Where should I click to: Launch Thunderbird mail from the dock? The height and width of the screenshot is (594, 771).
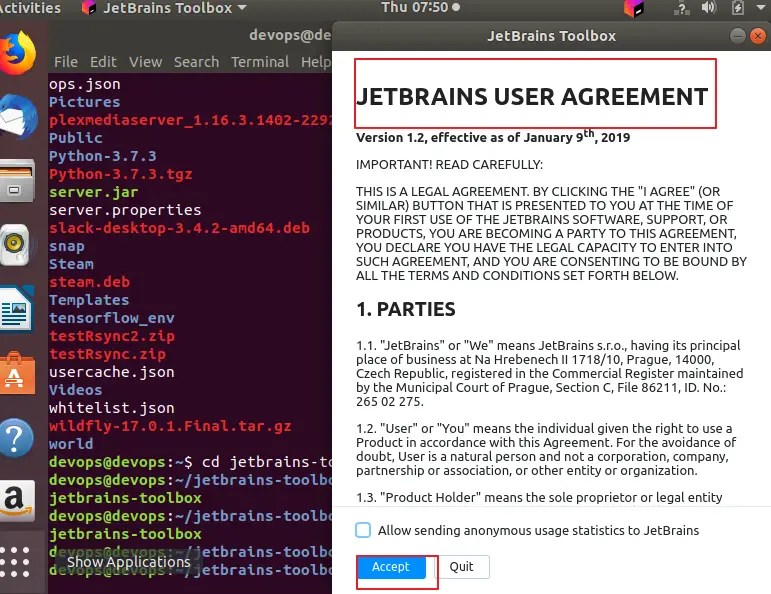19,117
